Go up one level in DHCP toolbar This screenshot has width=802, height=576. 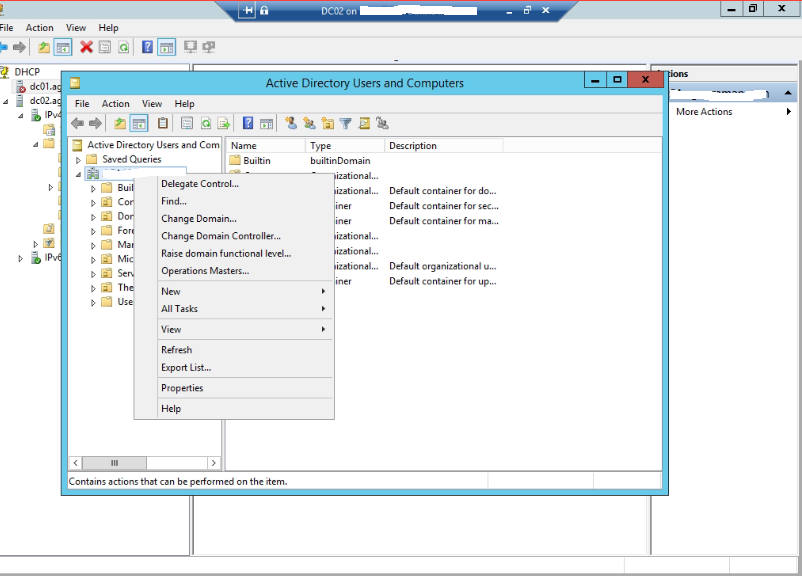(x=44, y=48)
